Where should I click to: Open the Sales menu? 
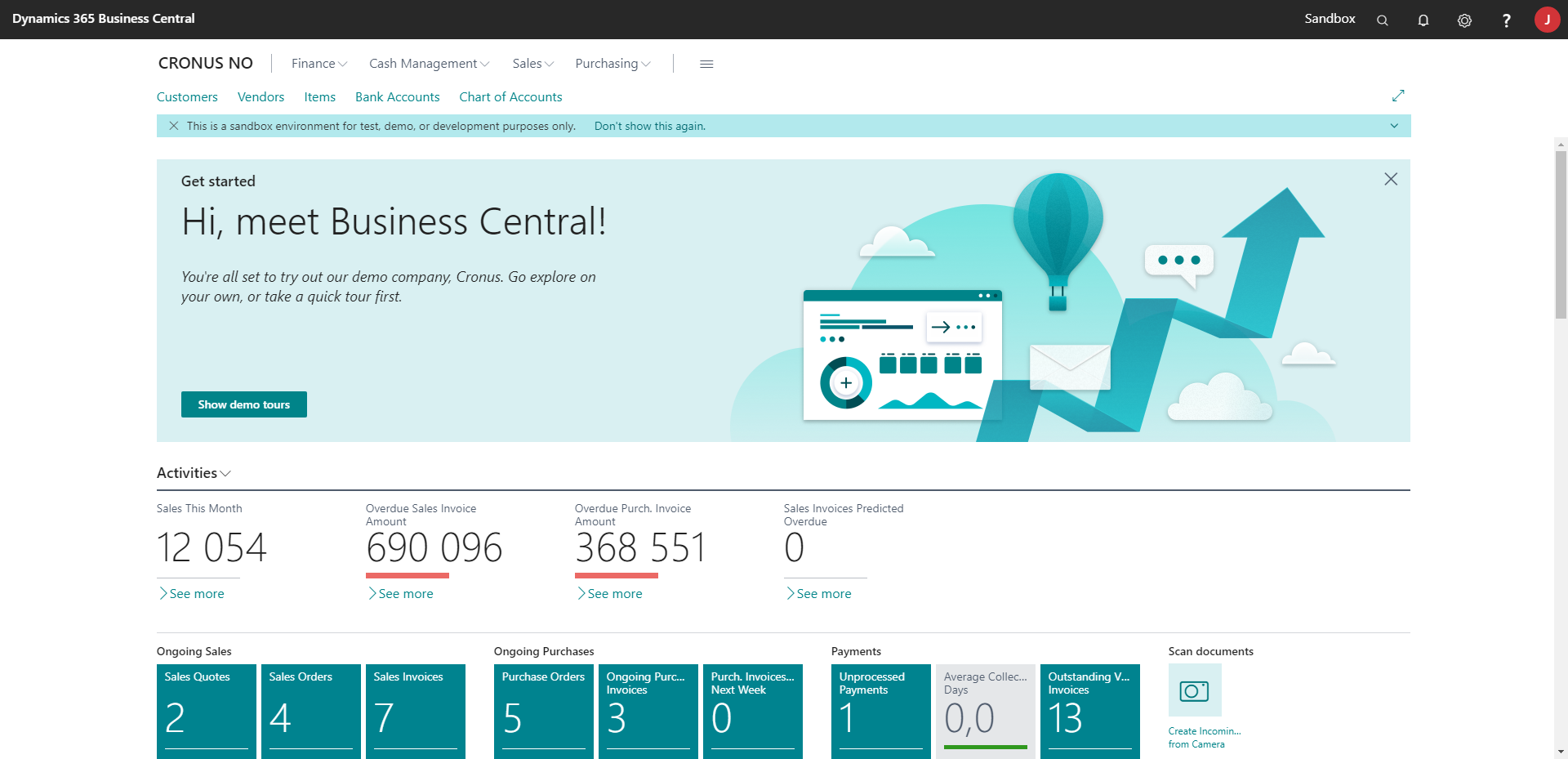tap(532, 64)
